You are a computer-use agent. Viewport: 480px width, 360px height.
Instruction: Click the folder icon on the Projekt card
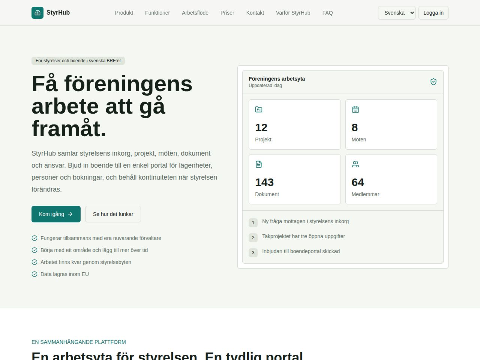tap(258, 109)
